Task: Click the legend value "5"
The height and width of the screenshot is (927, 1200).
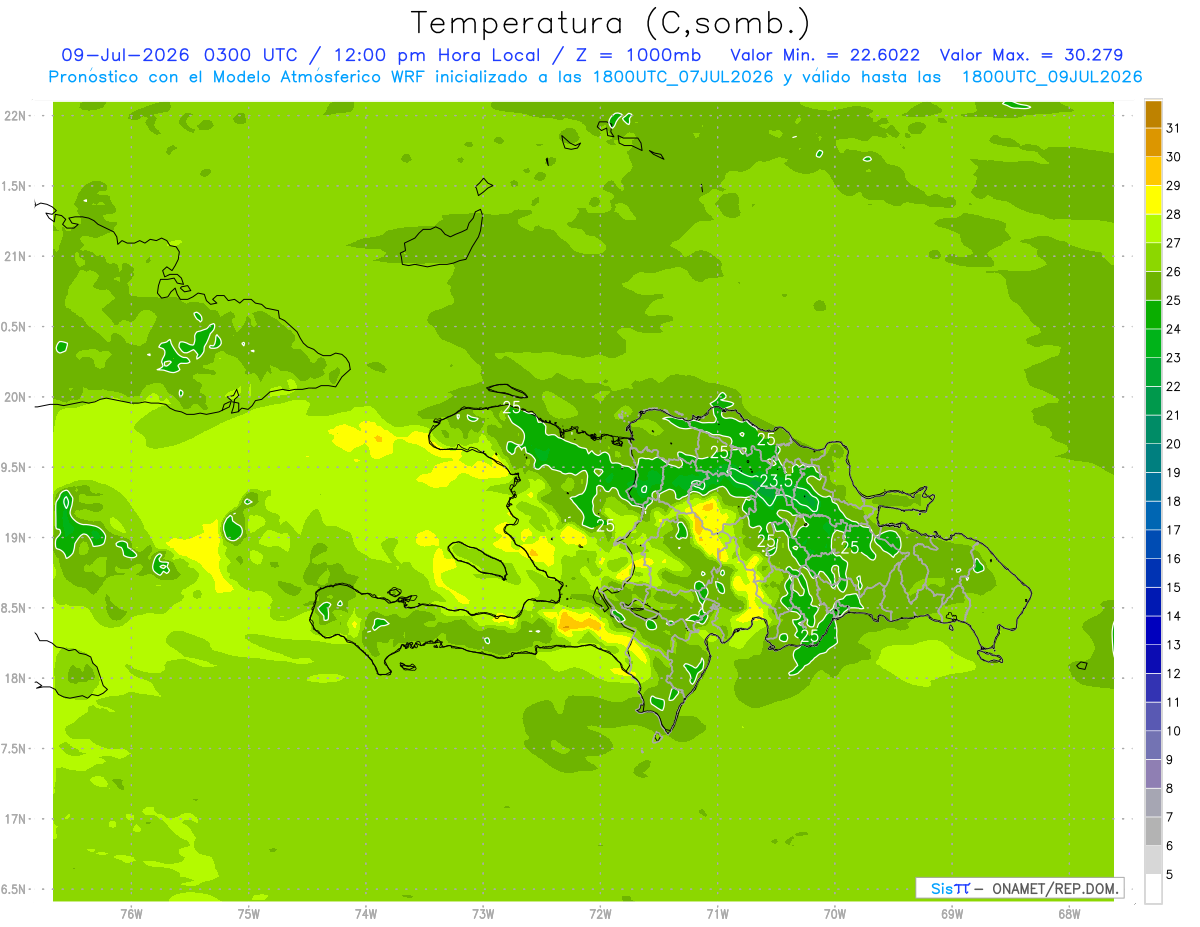Action: pyautogui.click(x=1170, y=875)
